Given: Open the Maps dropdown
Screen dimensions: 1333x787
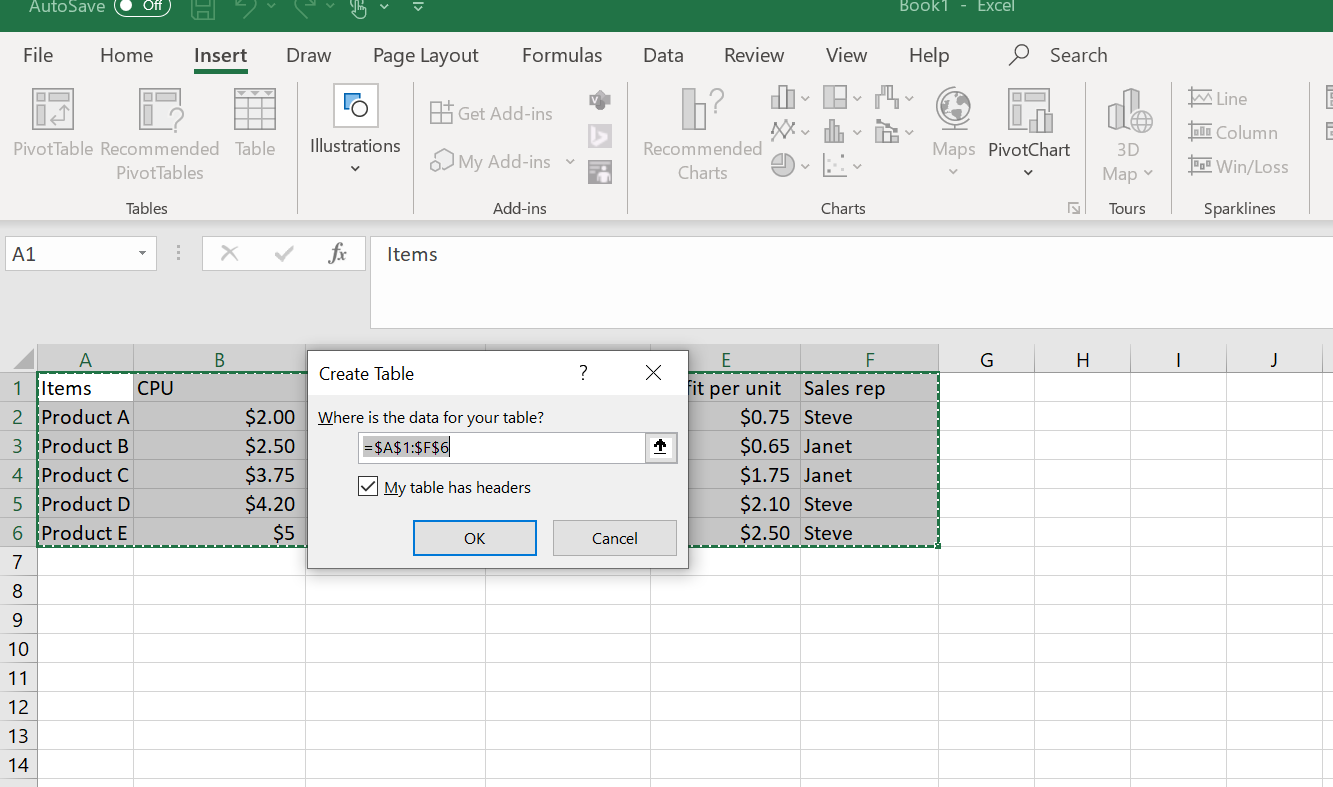Looking at the screenshot, I should click(953, 172).
